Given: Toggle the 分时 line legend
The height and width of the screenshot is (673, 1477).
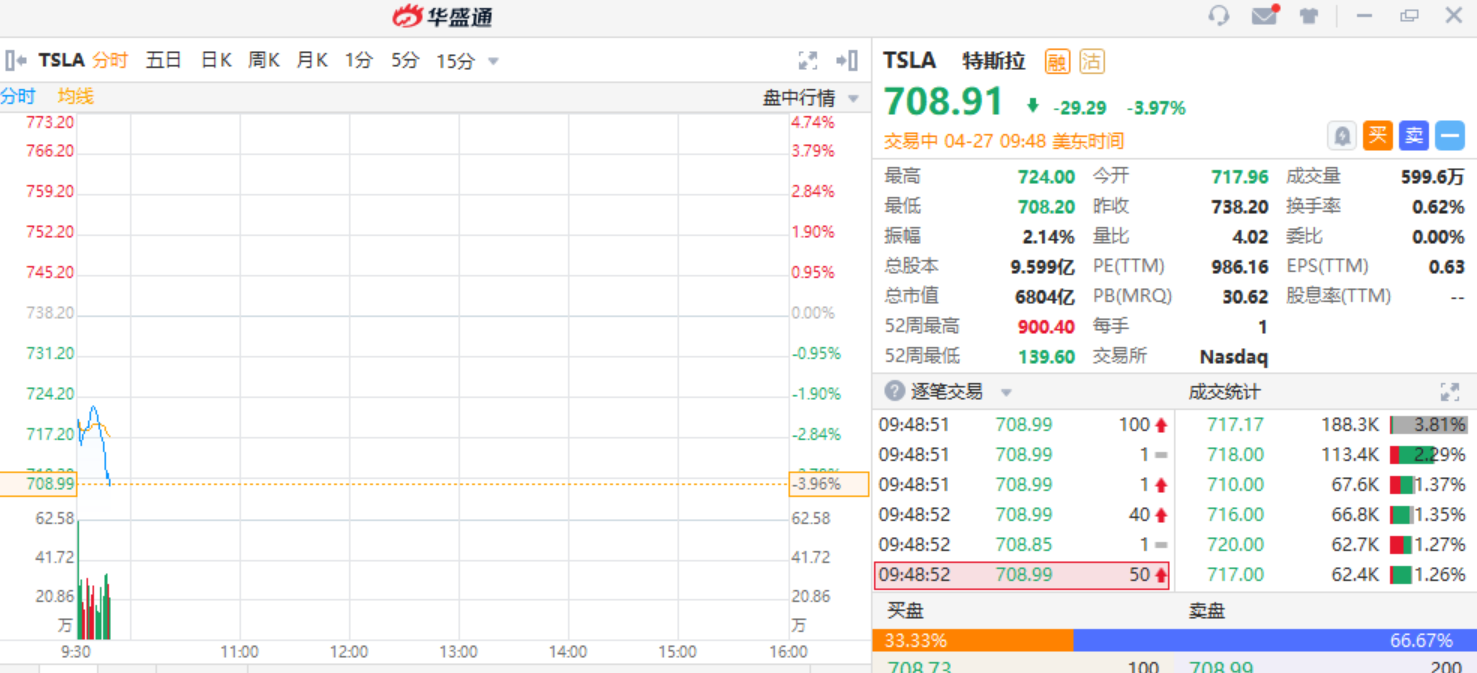Looking at the screenshot, I should 18,96.
